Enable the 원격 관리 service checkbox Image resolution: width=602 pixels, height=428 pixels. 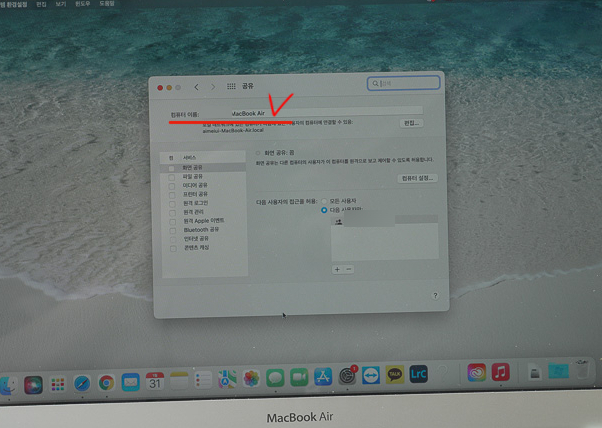tap(172, 213)
